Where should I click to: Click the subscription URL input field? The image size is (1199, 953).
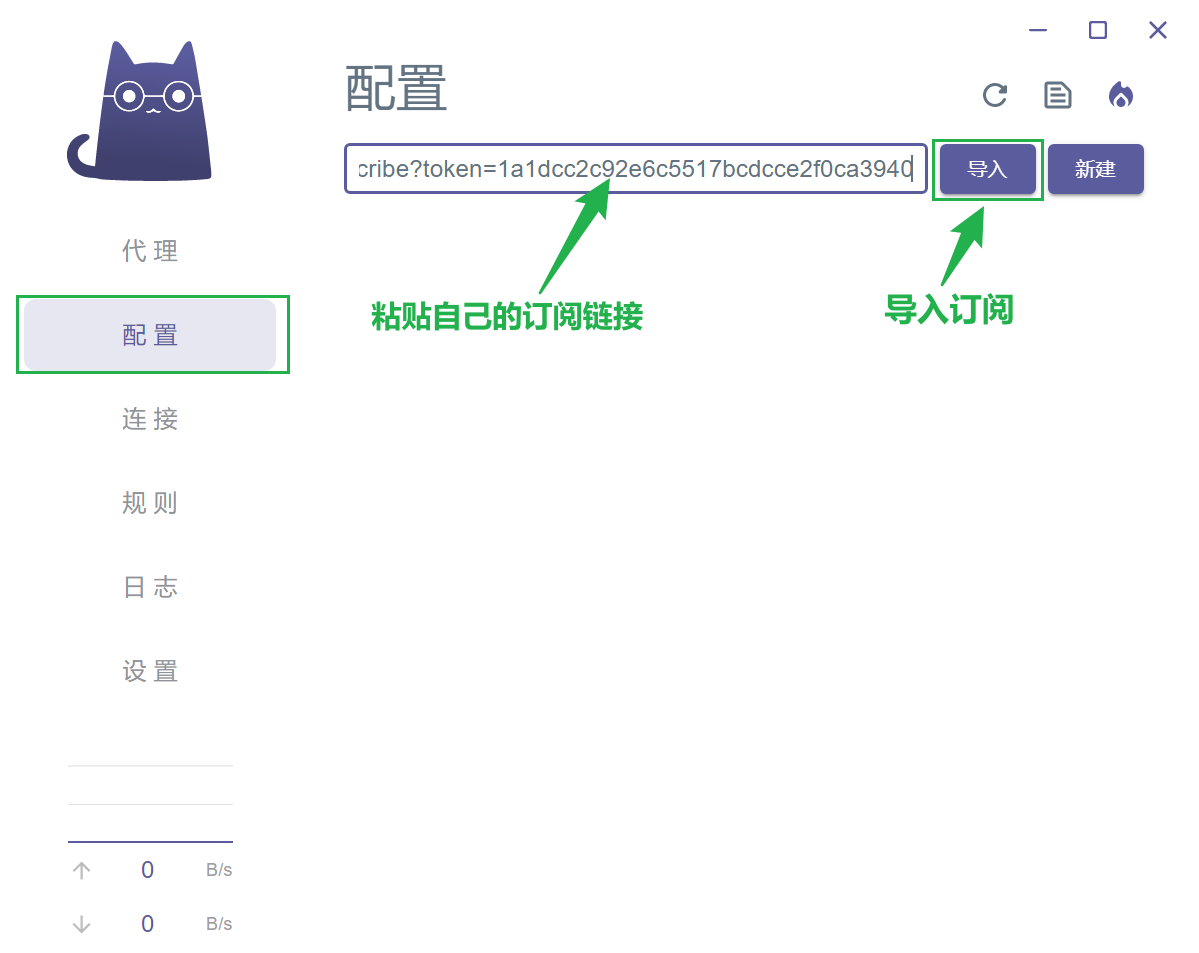(635, 169)
